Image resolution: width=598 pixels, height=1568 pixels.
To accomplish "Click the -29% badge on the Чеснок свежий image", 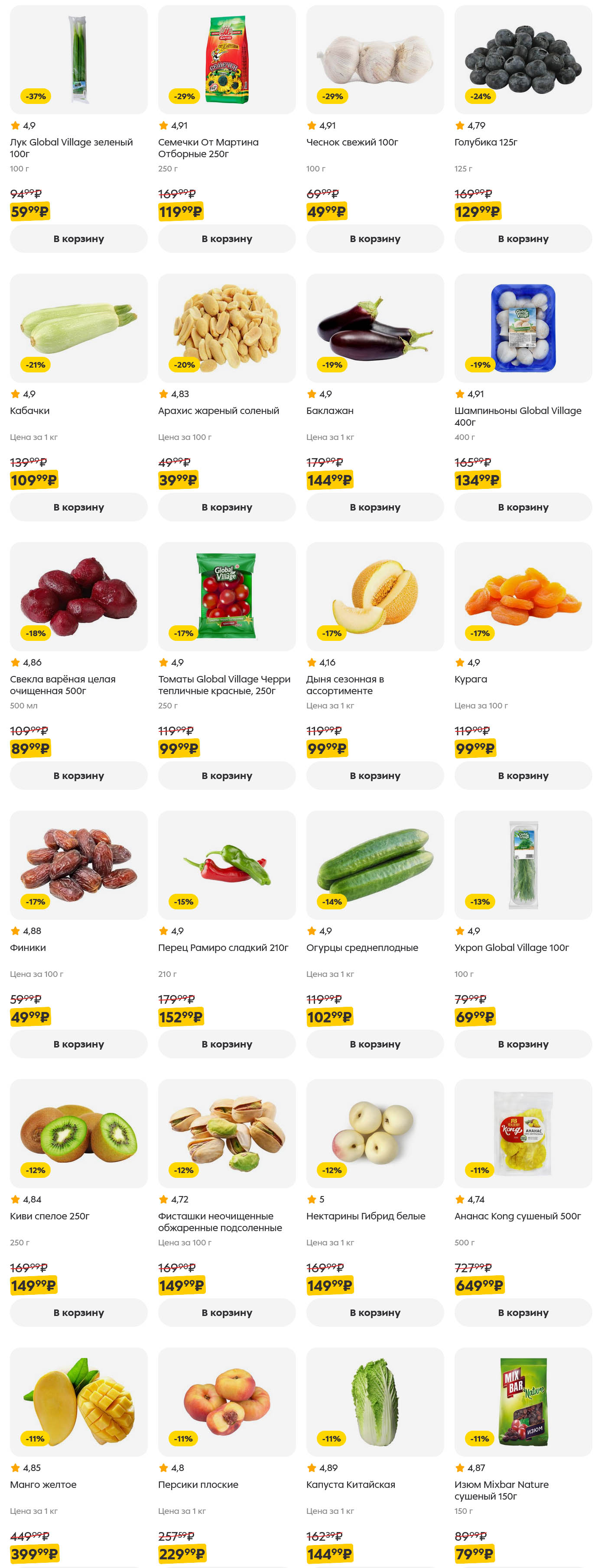I will [x=332, y=96].
